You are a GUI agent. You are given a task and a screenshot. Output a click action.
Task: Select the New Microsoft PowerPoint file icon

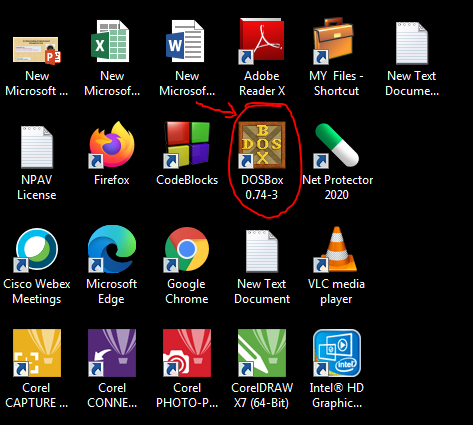coord(37,50)
